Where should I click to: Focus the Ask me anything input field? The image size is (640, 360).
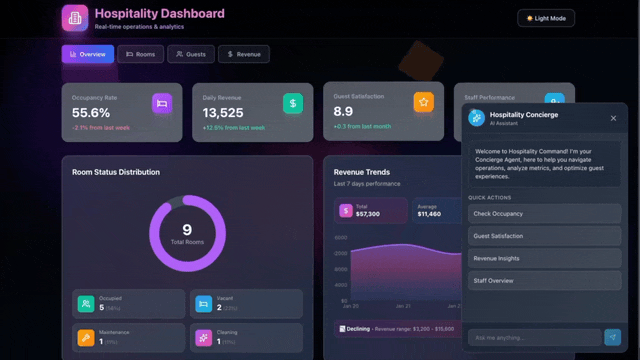click(534, 338)
